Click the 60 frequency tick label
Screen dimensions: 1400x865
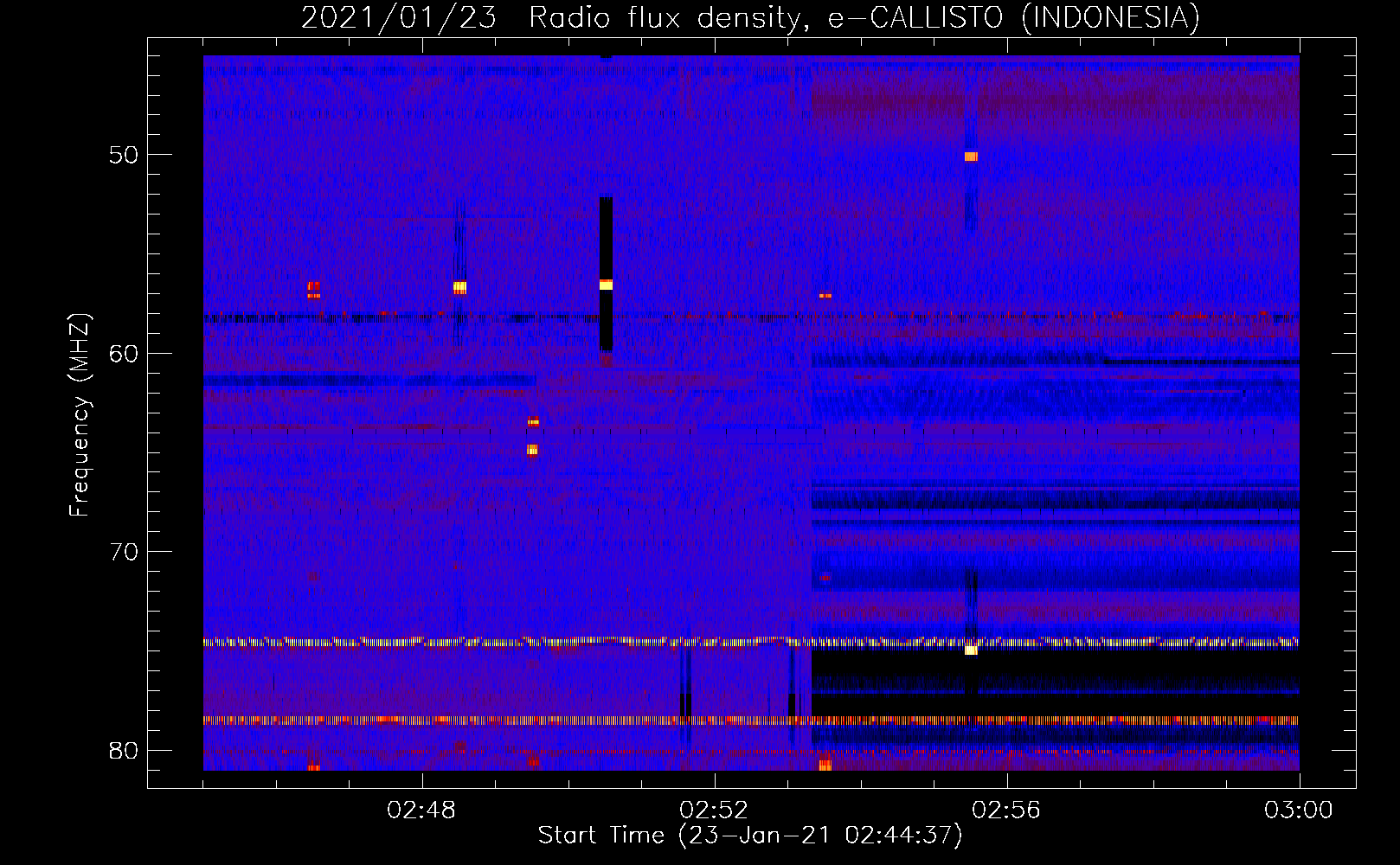pyautogui.click(x=124, y=353)
